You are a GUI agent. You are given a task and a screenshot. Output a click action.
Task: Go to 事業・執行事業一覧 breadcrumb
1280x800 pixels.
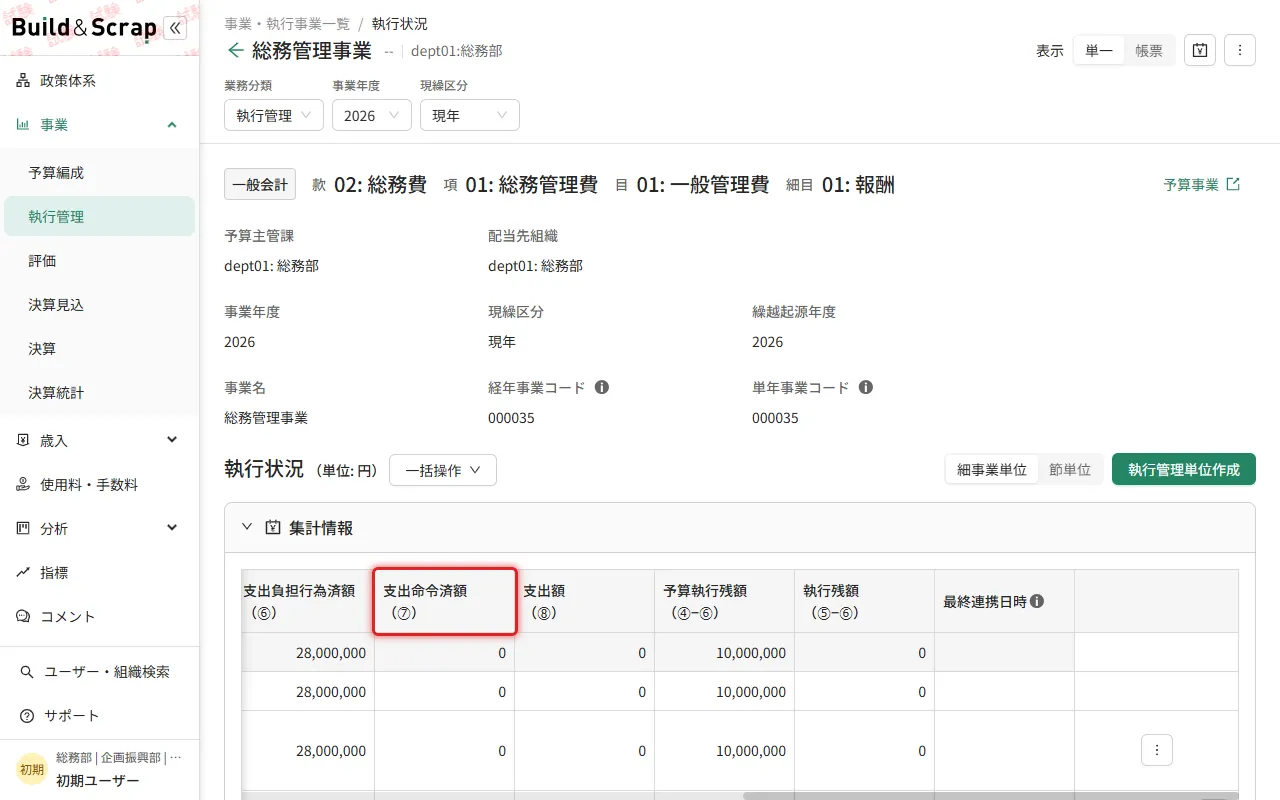pyautogui.click(x=288, y=24)
